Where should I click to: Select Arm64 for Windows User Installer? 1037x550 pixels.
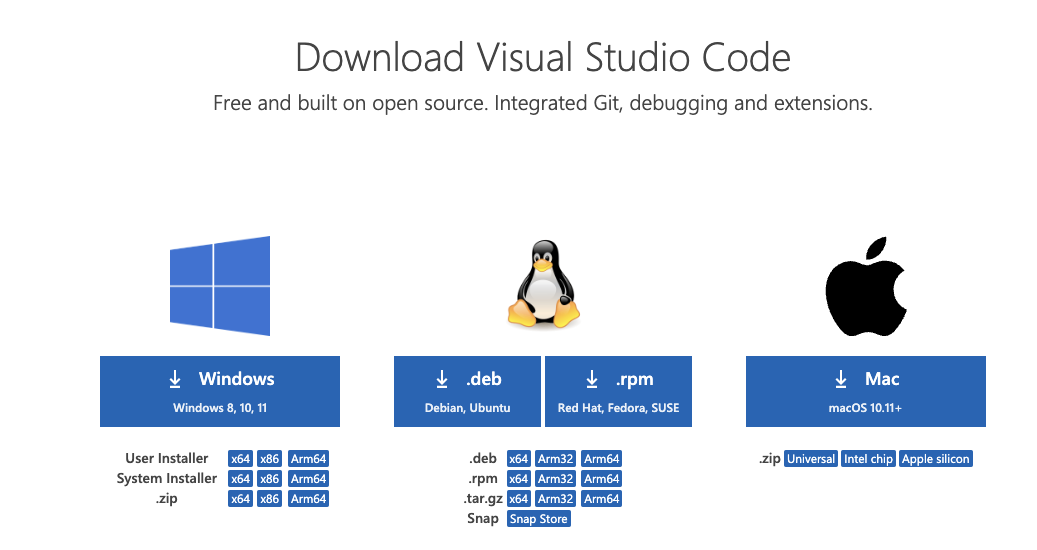click(308, 459)
